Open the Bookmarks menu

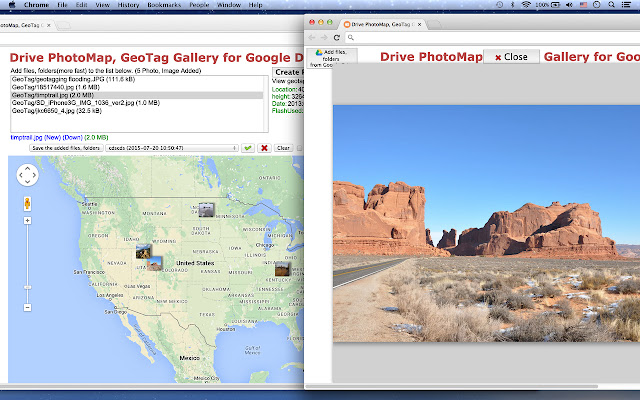click(164, 5)
